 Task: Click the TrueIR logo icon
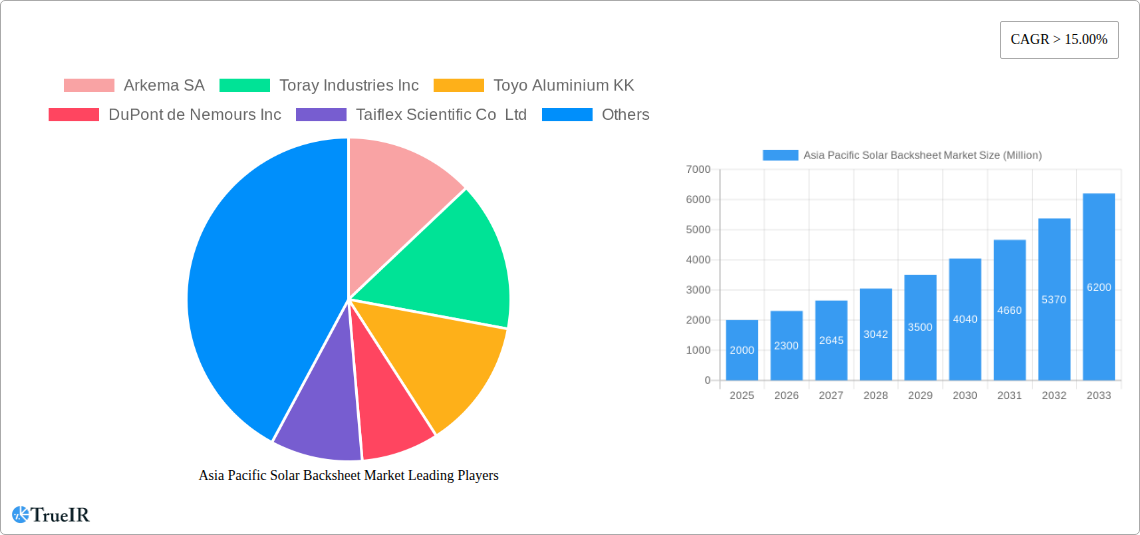click(20, 515)
